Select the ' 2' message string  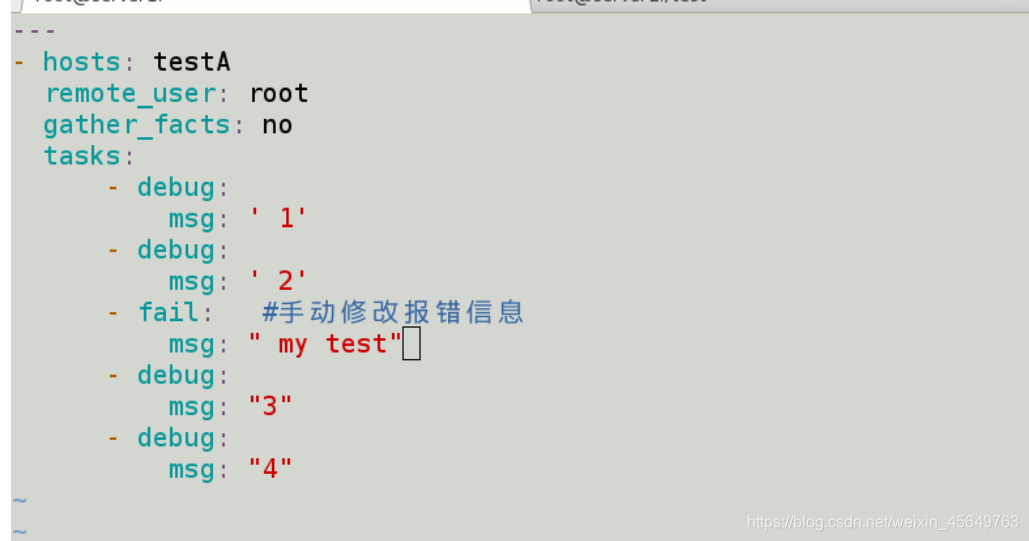tap(278, 281)
